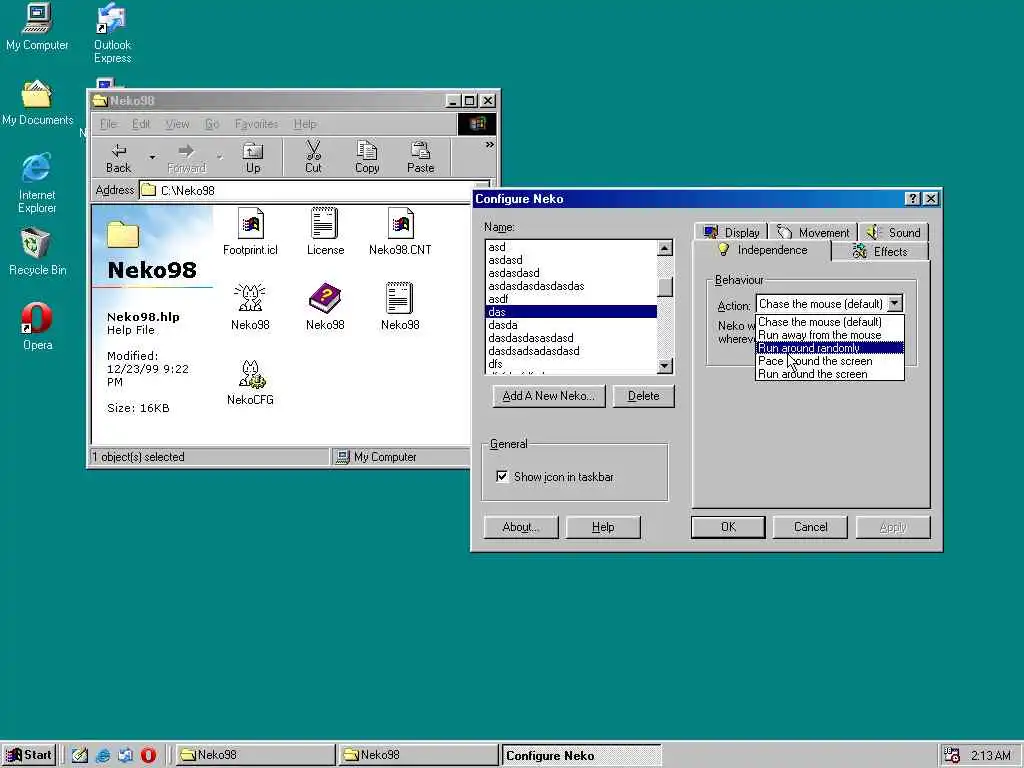The width and height of the screenshot is (1024, 768).
Task: Select the Footprint.icl file icon
Action: tap(250, 231)
